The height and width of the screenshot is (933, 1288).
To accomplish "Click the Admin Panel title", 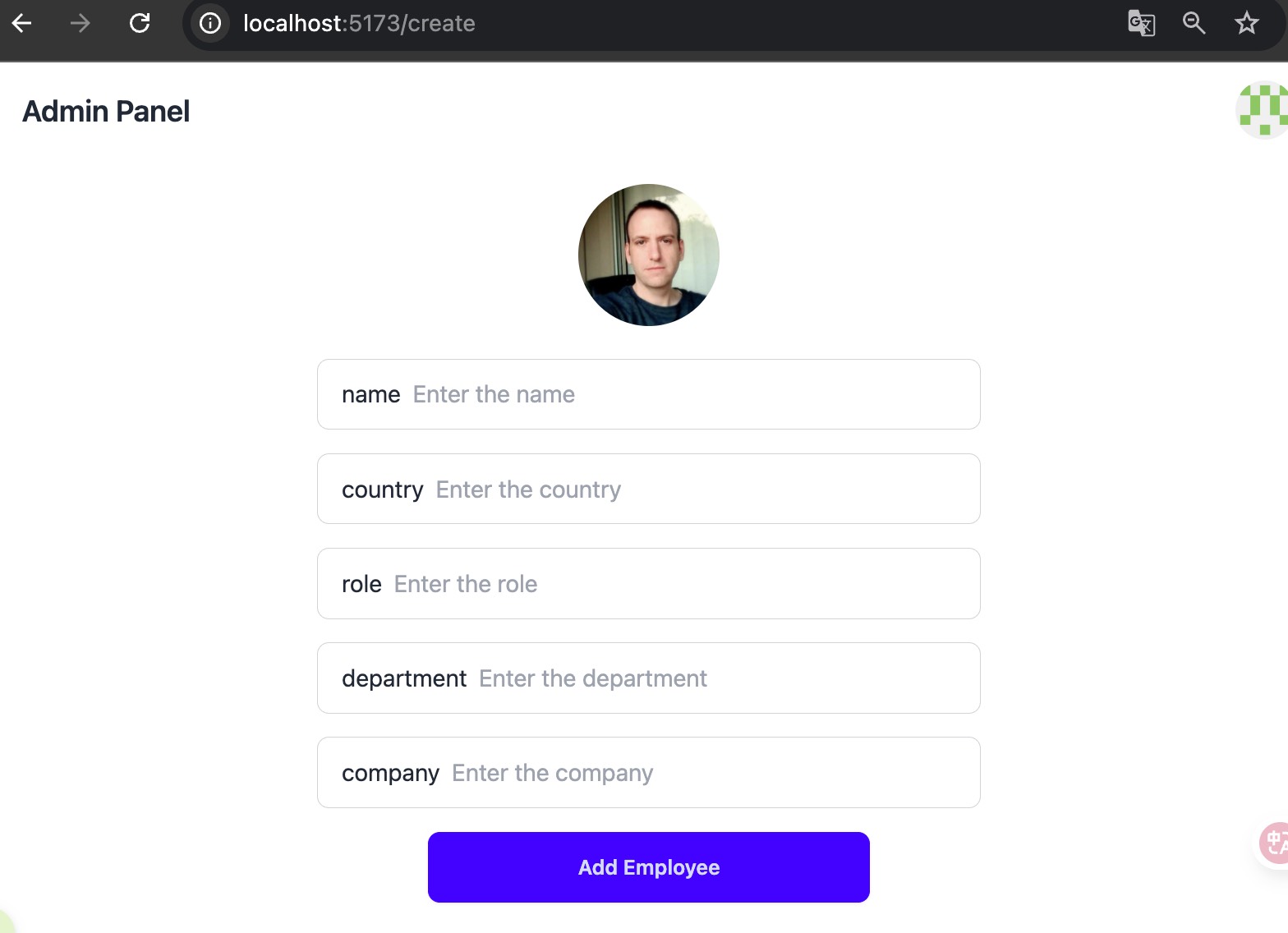I will tap(106, 112).
